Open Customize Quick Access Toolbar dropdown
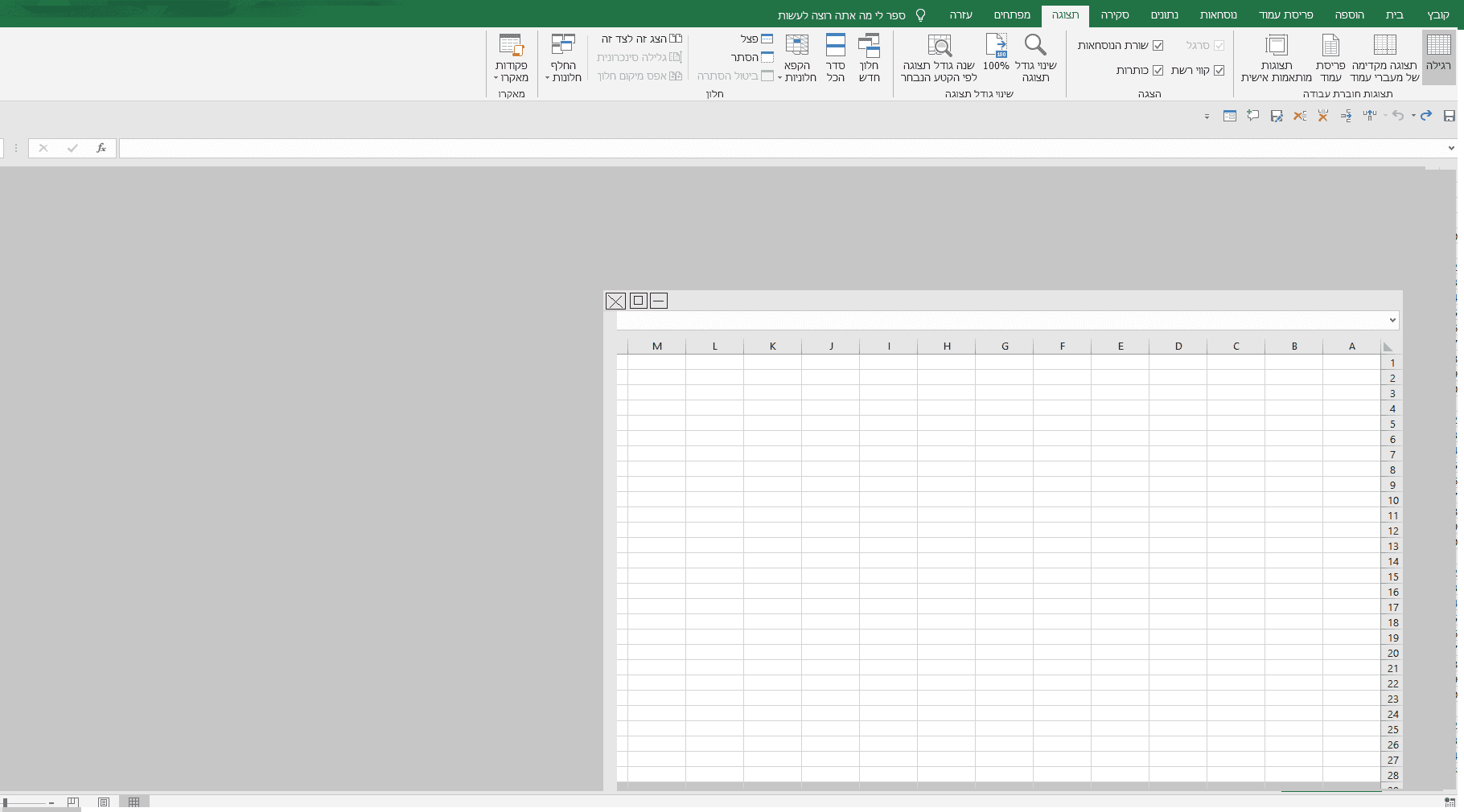The height and width of the screenshot is (812, 1464). (x=1207, y=117)
